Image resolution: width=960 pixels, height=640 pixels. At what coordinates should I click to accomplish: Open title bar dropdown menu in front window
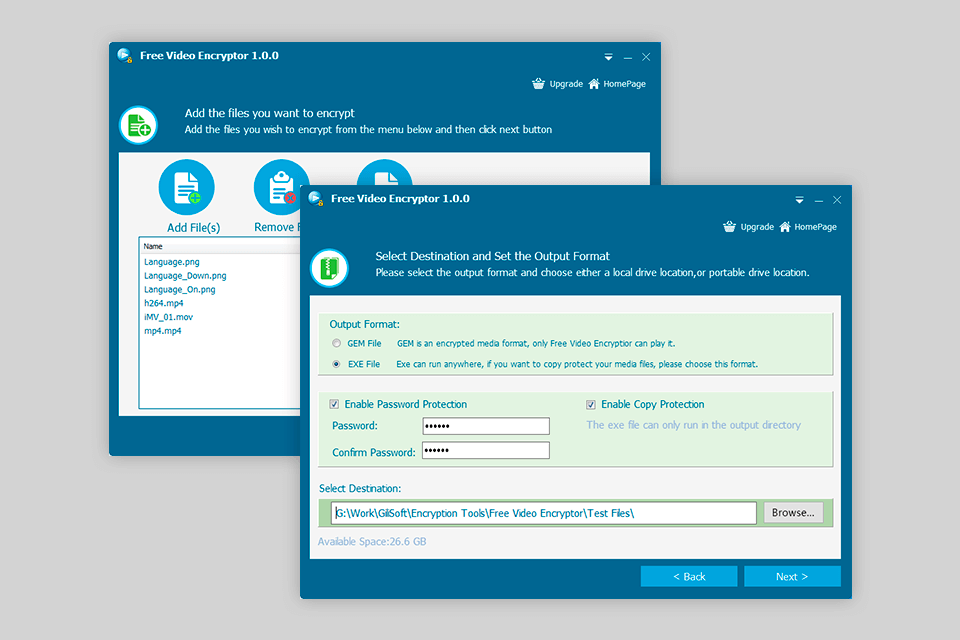[x=800, y=200]
